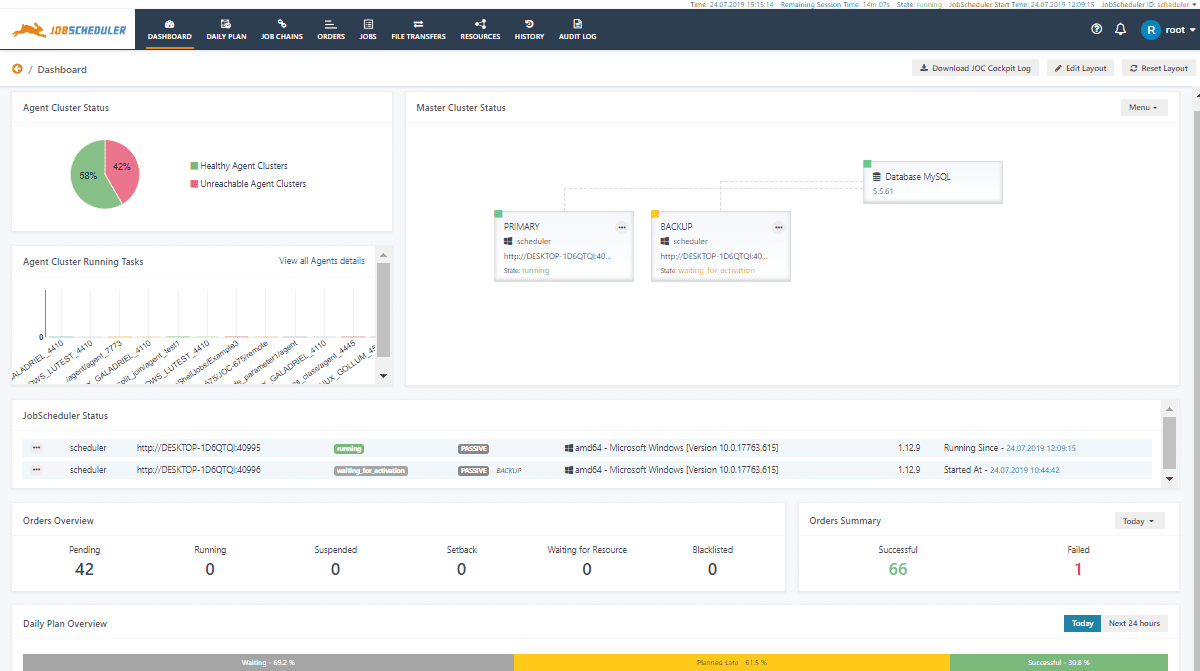Open the action menu for the waiting_for_activation scheduler row
This screenshot has height=671, width=1200.
pyautogui.click(x=37, y=469)
